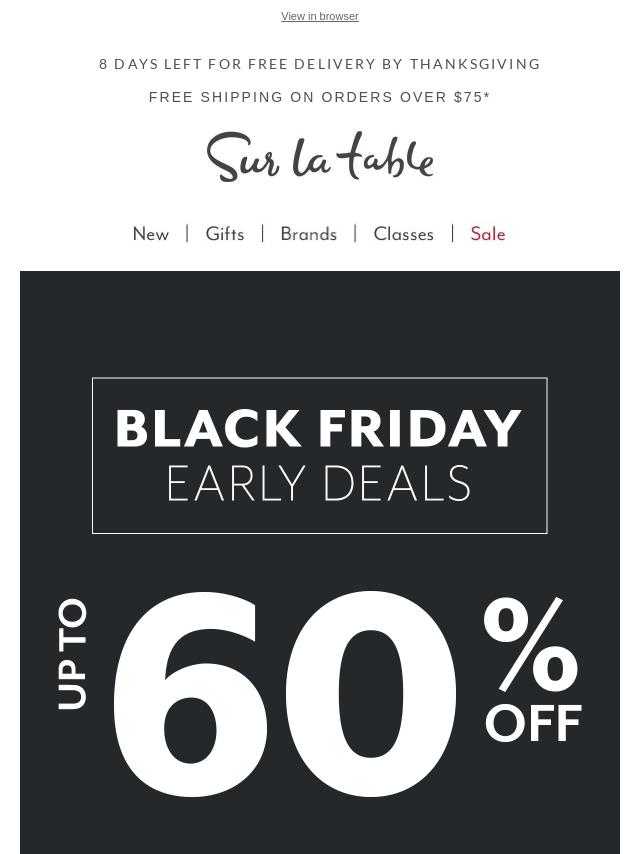This screenshot has width=640, height=854.
Task: Click the percent symbol in banner
Action: point(531,645)
